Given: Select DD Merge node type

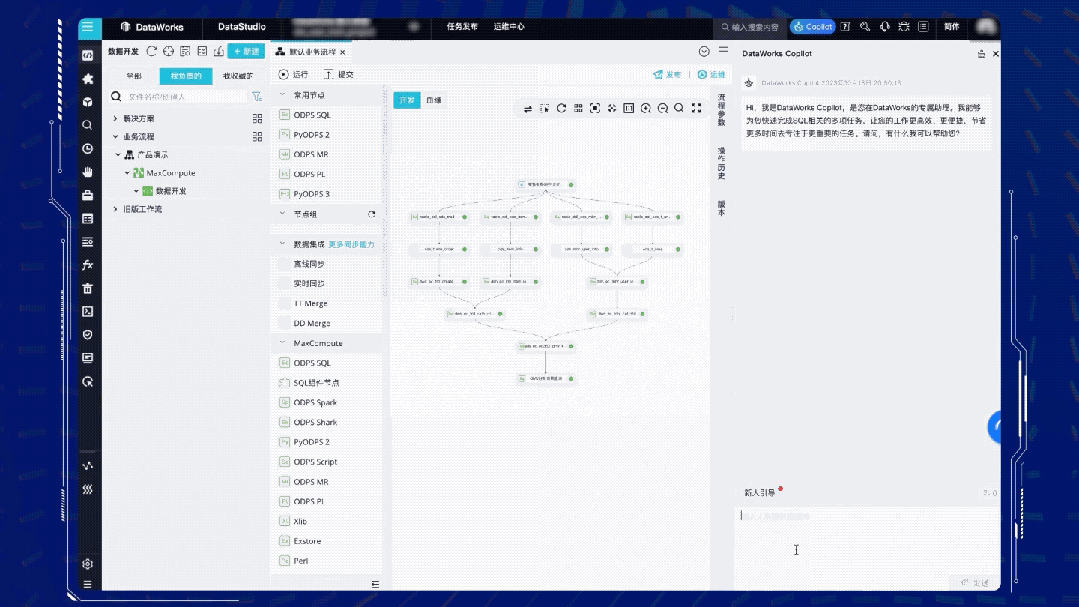Looking at the screenshot, I should pyautogui.click(x=312, y=323).
